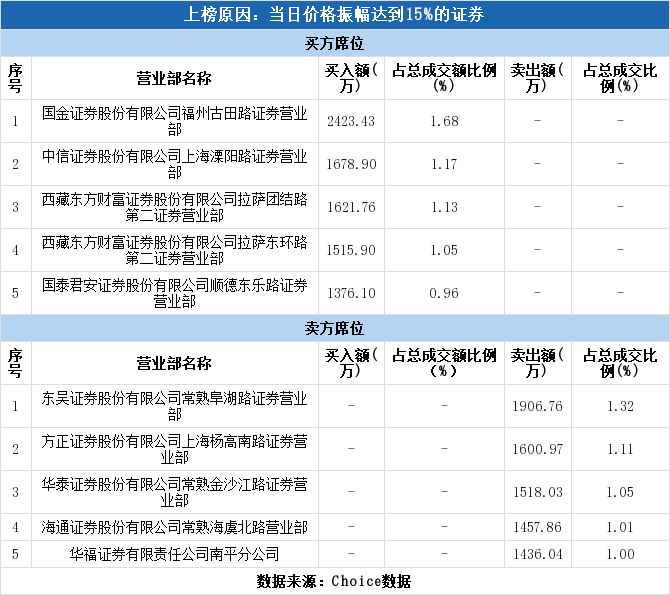This screenshot has width=670, height=595.
Task: Click sell amount value 1600.97
Action: (538, 449)
